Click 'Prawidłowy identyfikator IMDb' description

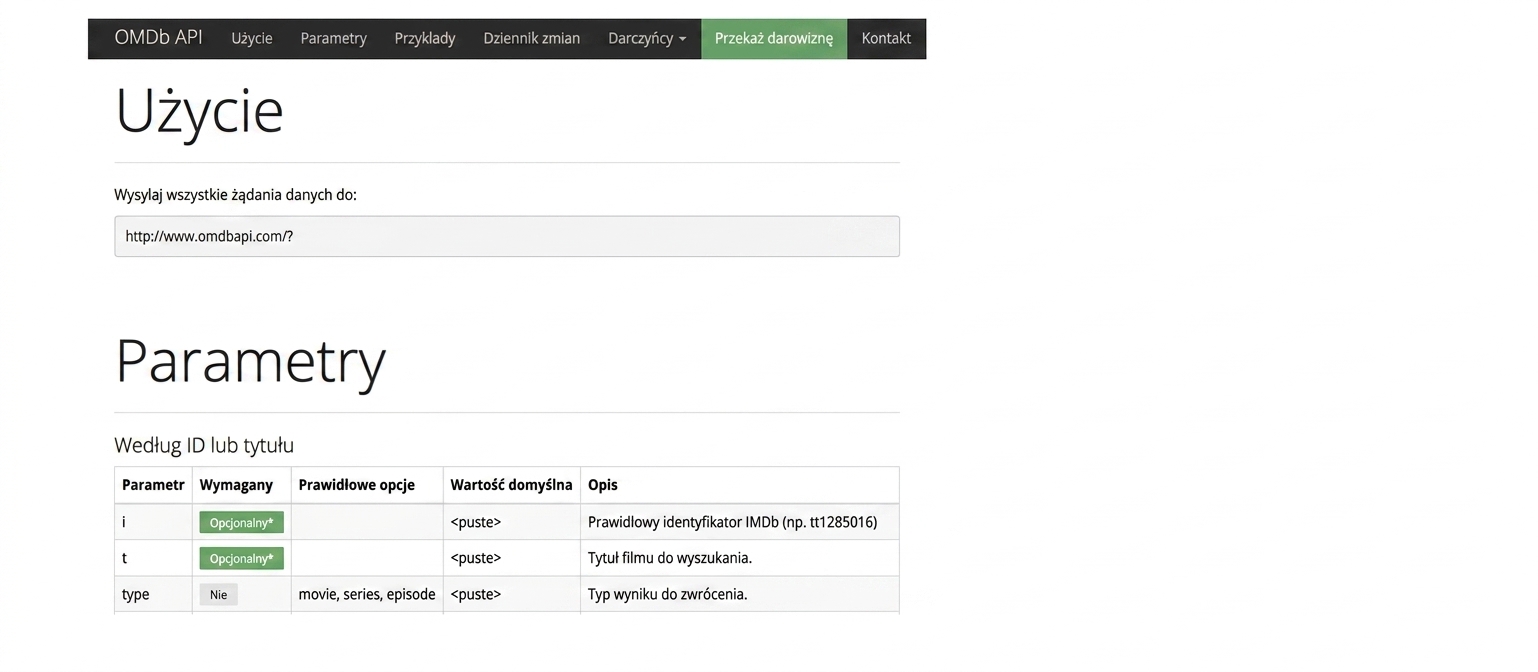(x=732, y=522)
